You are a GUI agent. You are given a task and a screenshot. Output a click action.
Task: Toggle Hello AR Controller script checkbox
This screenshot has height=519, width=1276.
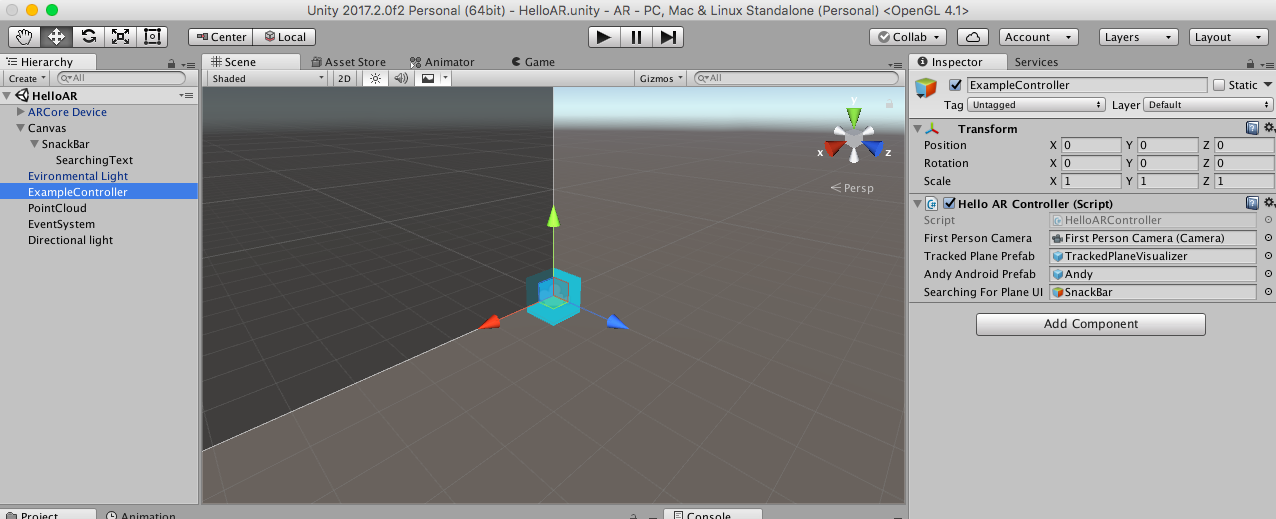949,203
